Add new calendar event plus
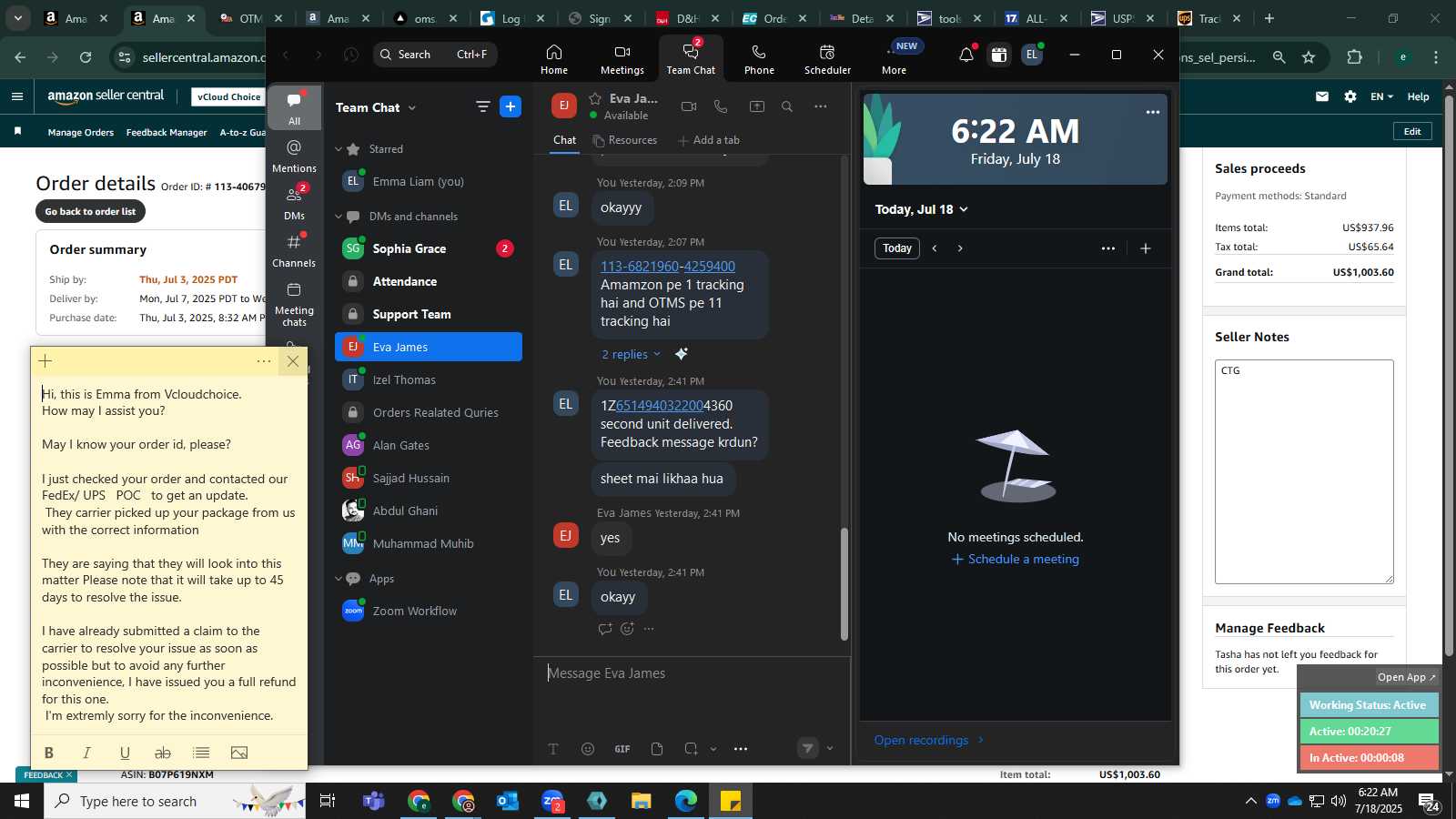1456x819 pixels. (1146, 248)
